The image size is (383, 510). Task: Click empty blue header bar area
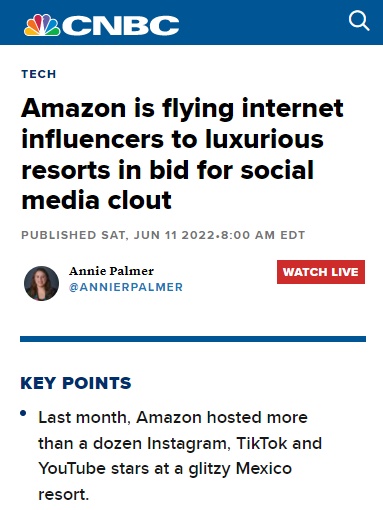click(x=263, y=23)
